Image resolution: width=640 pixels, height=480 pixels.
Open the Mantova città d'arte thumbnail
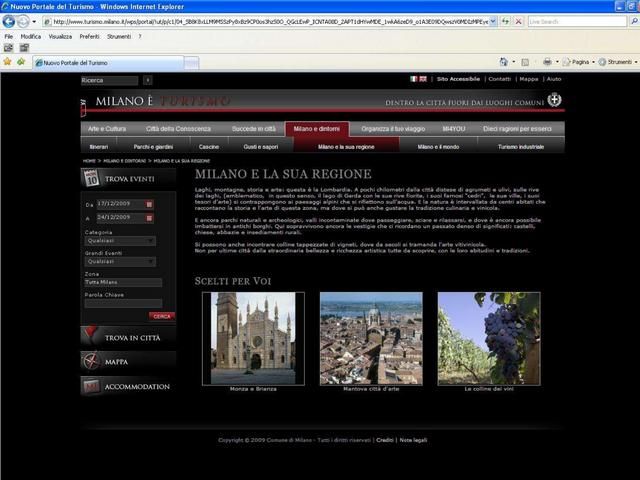pyautogui.click(x=371, y=338)
